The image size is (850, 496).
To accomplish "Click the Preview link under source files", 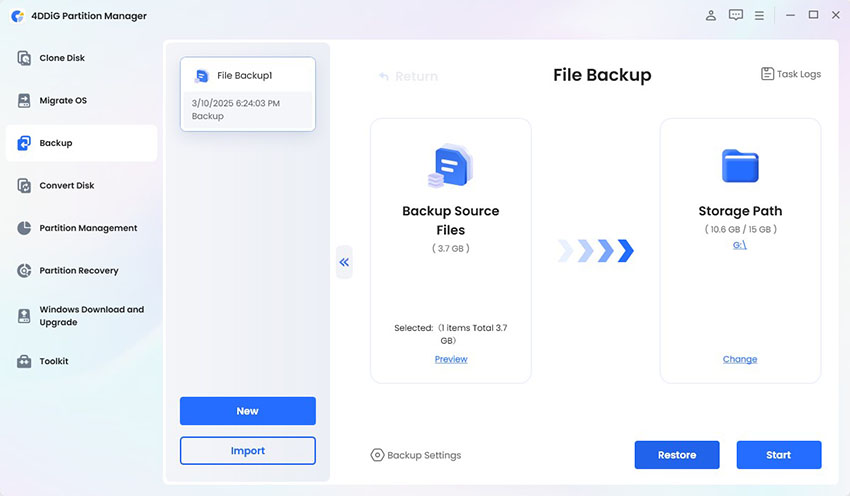I will 451,359.
